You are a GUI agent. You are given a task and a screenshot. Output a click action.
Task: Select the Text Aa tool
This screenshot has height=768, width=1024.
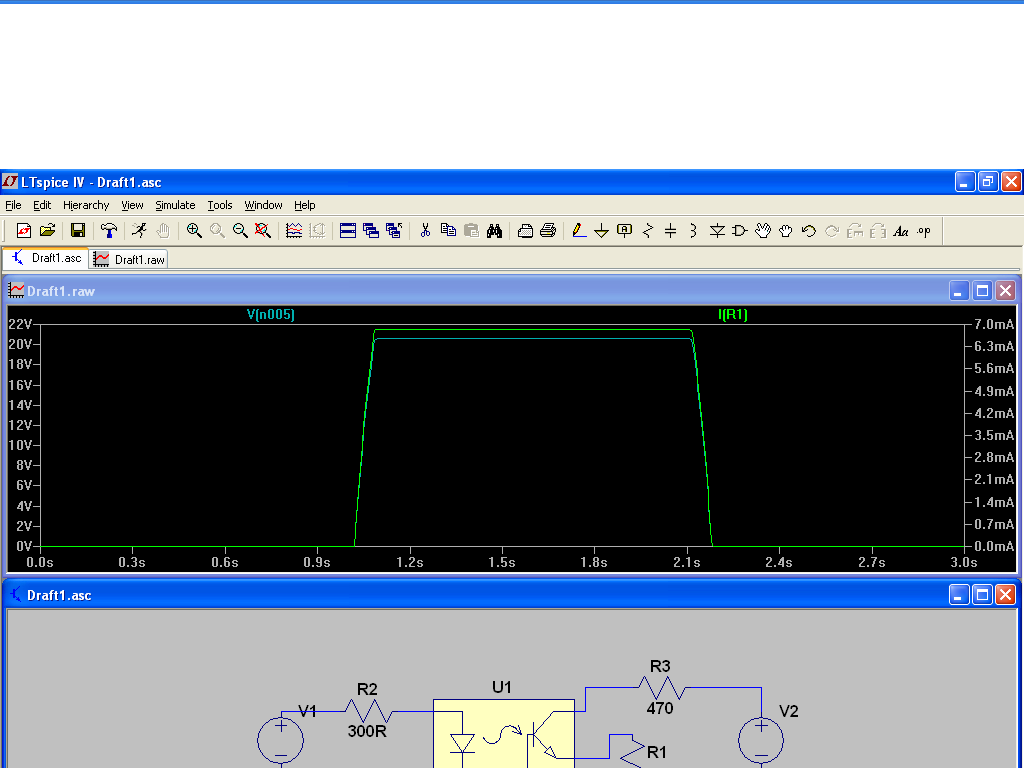(901, 231)
